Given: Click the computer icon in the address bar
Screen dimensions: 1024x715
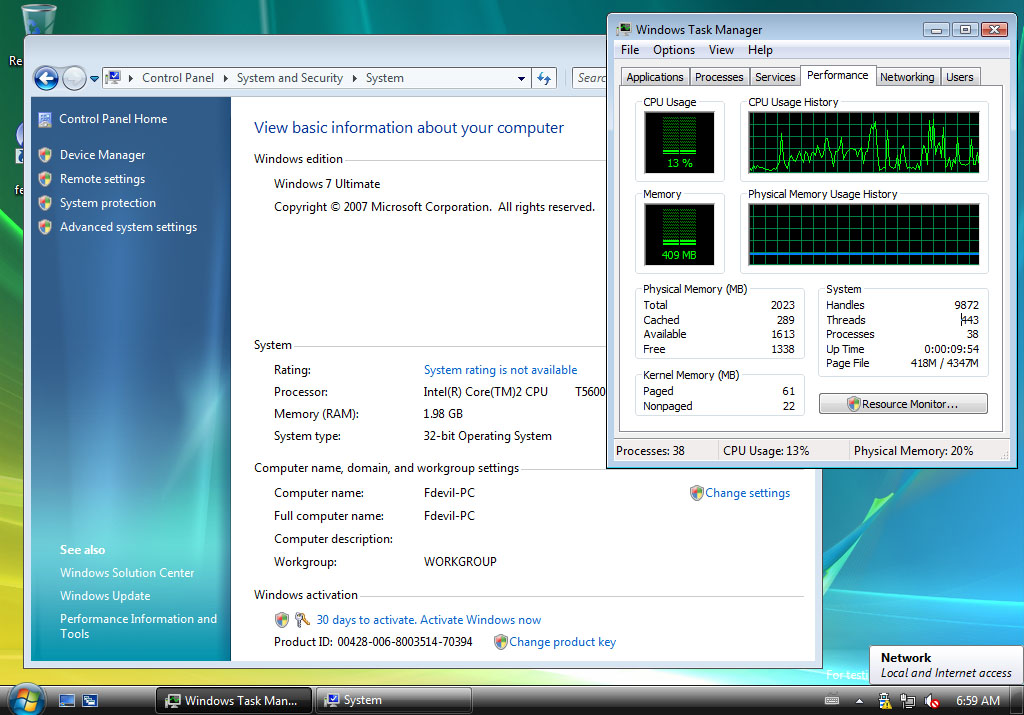Looking at the screenshot, I should [x=114, y=78].
